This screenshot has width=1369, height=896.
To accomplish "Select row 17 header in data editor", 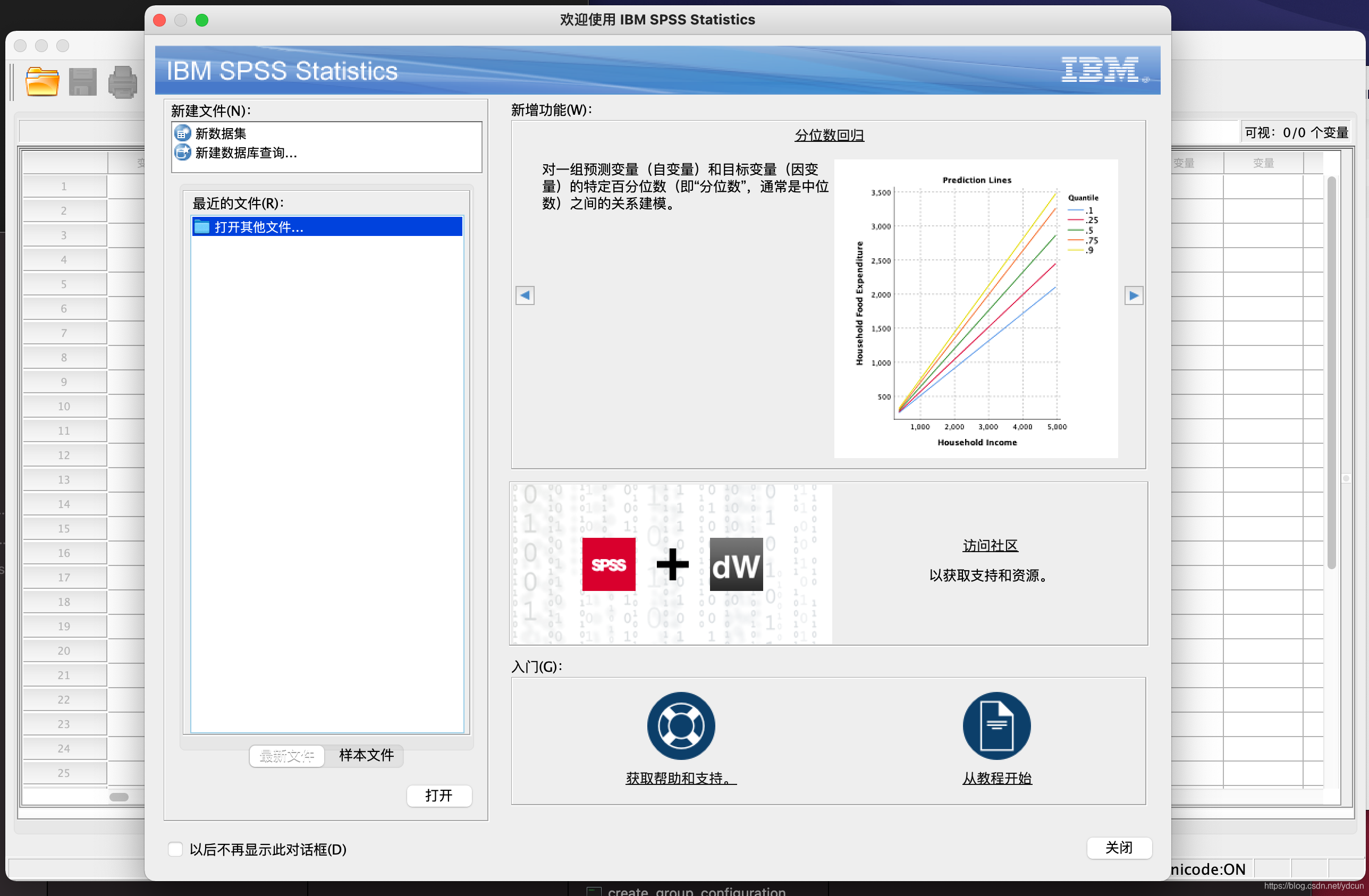I will click(64, 577).
